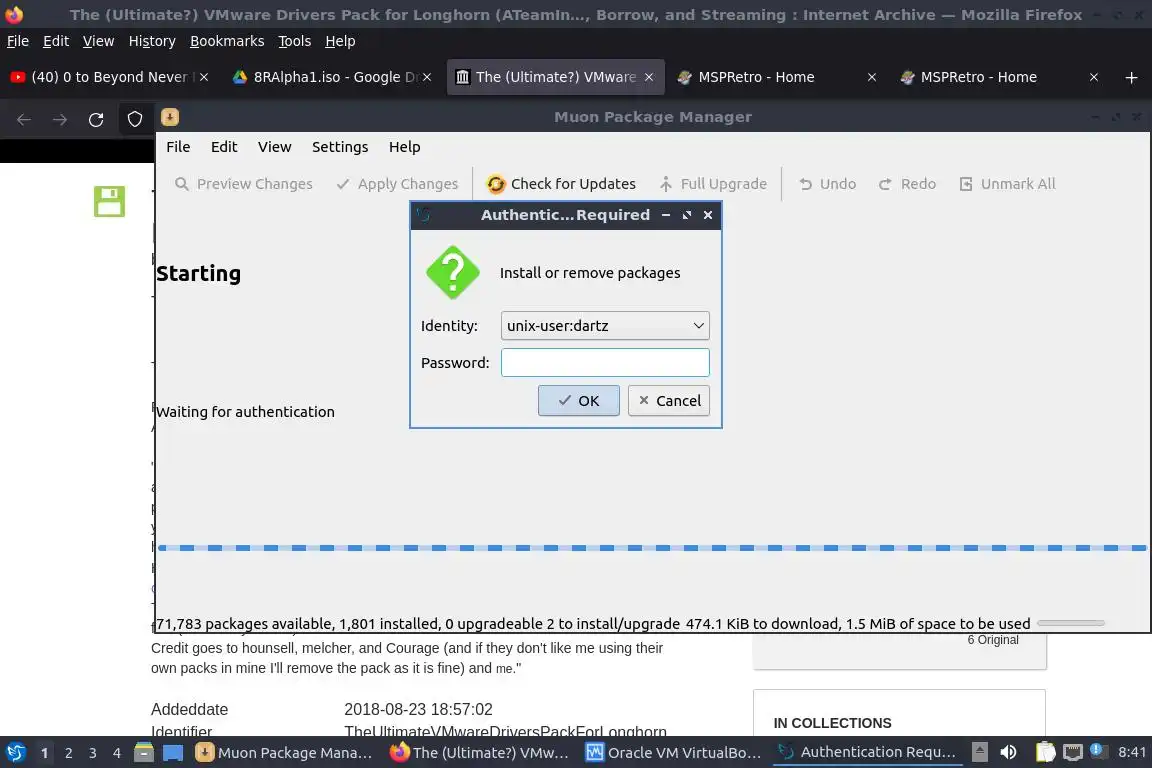Viewport: 1152px width, 768px height.
Task: Open Firefox Bookmarks menu
Action: click(x=227, y=41)
